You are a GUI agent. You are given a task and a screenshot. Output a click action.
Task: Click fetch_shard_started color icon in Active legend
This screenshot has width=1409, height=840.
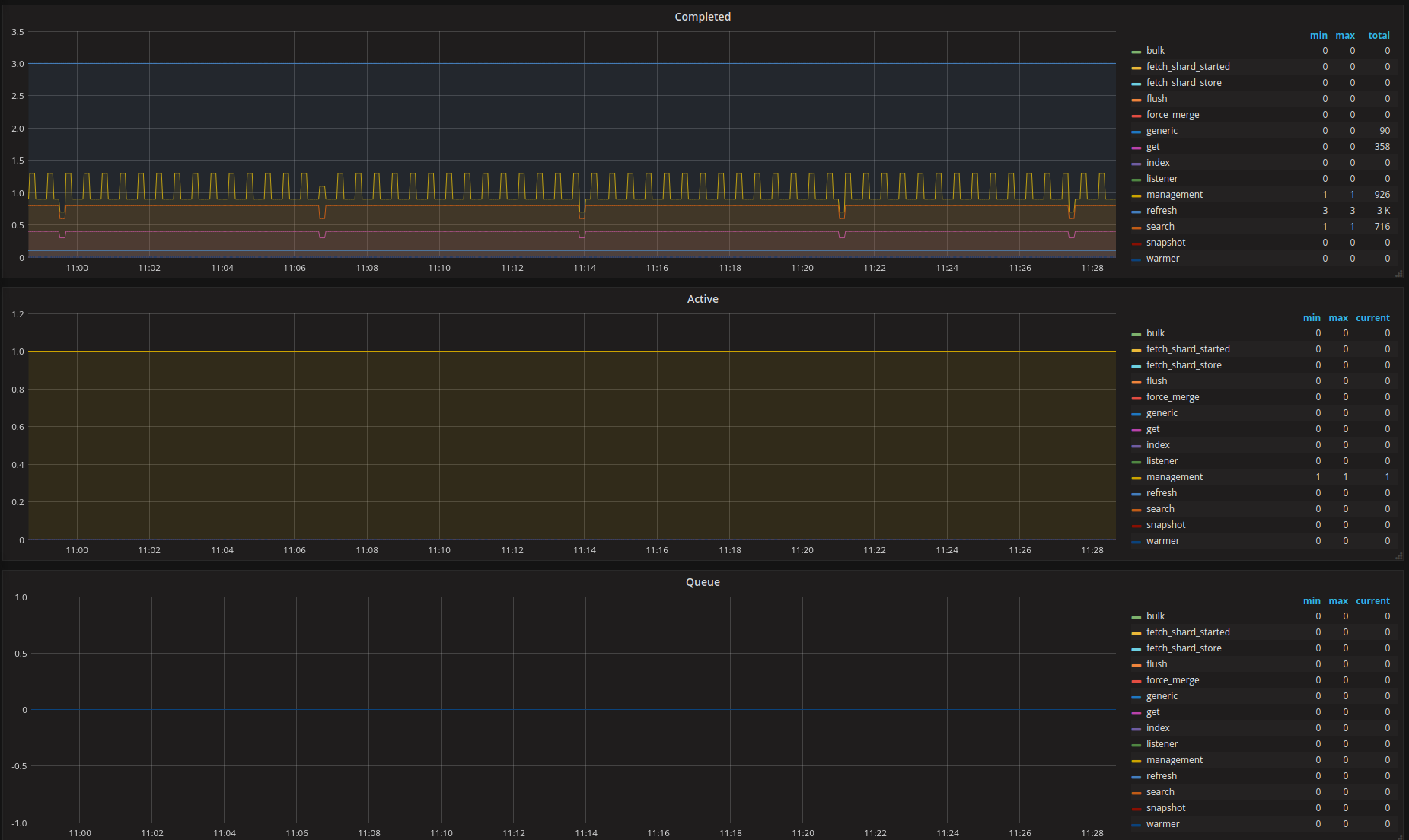(x=1136, y=350)
